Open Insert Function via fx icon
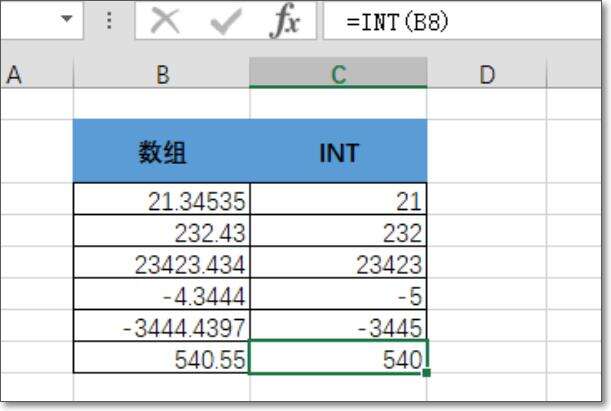 pyautogui.click(x=285, y=21)
